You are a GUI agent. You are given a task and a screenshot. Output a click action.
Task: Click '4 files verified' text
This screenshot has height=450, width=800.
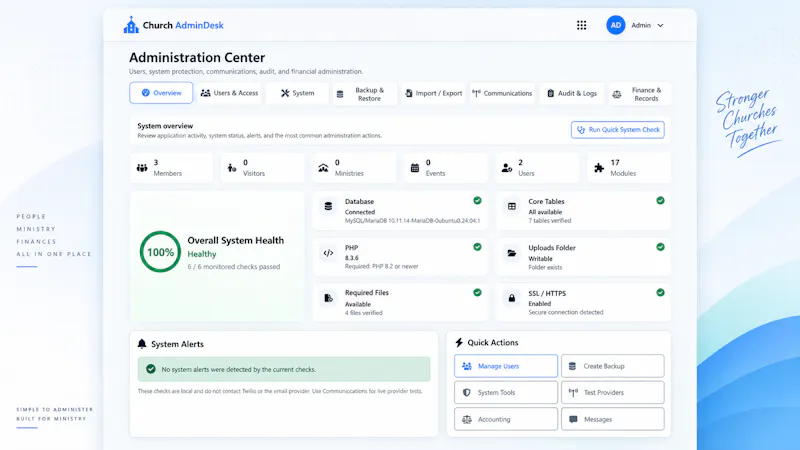(x=364, y=313)
